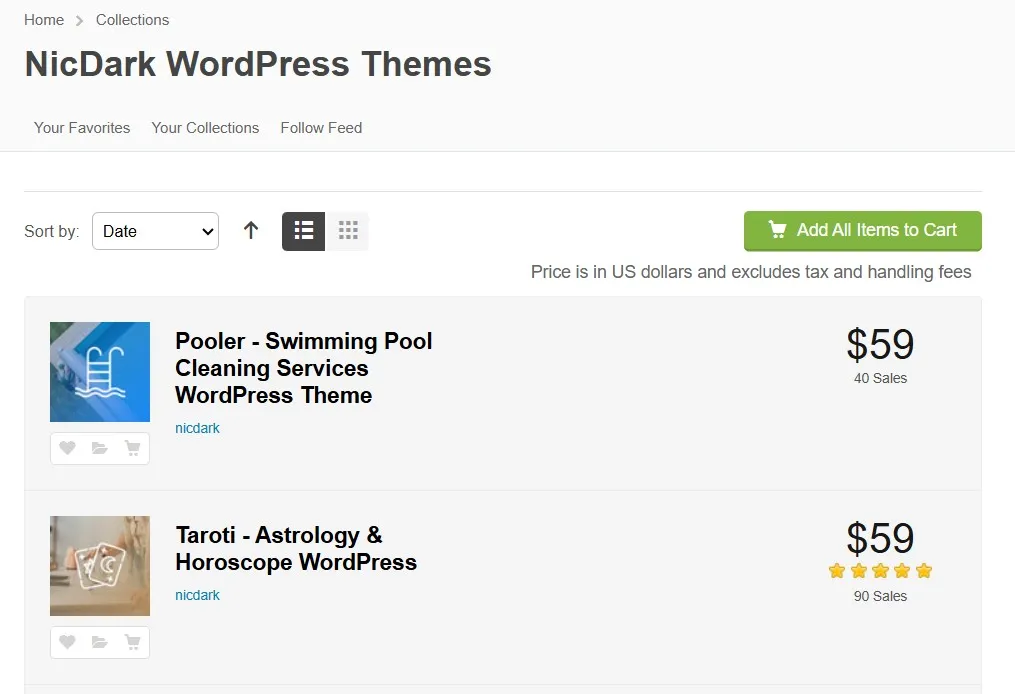The width and height of the screenshot is (1015, 694).
Task: Switch to grid view layout
Action: pyautogui.click(x=348, y=231)
